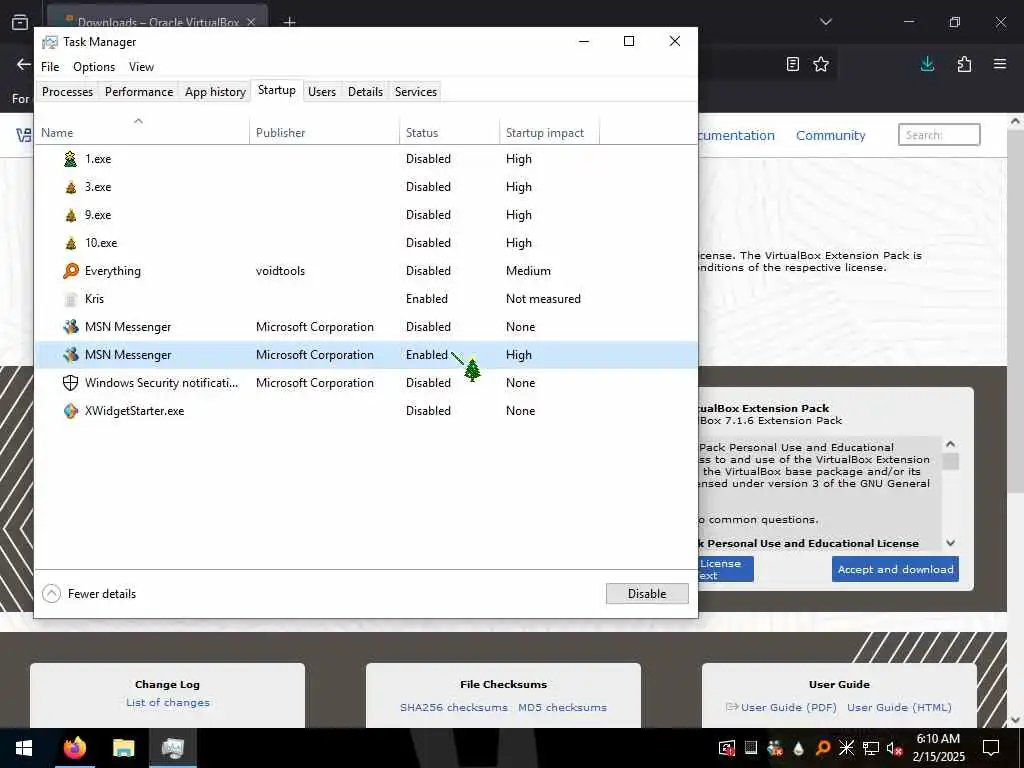The height and width of the screenshot is (768, 1024).
Task: Open the File menu in Task Manager
Action: click(x=50, y=67)
